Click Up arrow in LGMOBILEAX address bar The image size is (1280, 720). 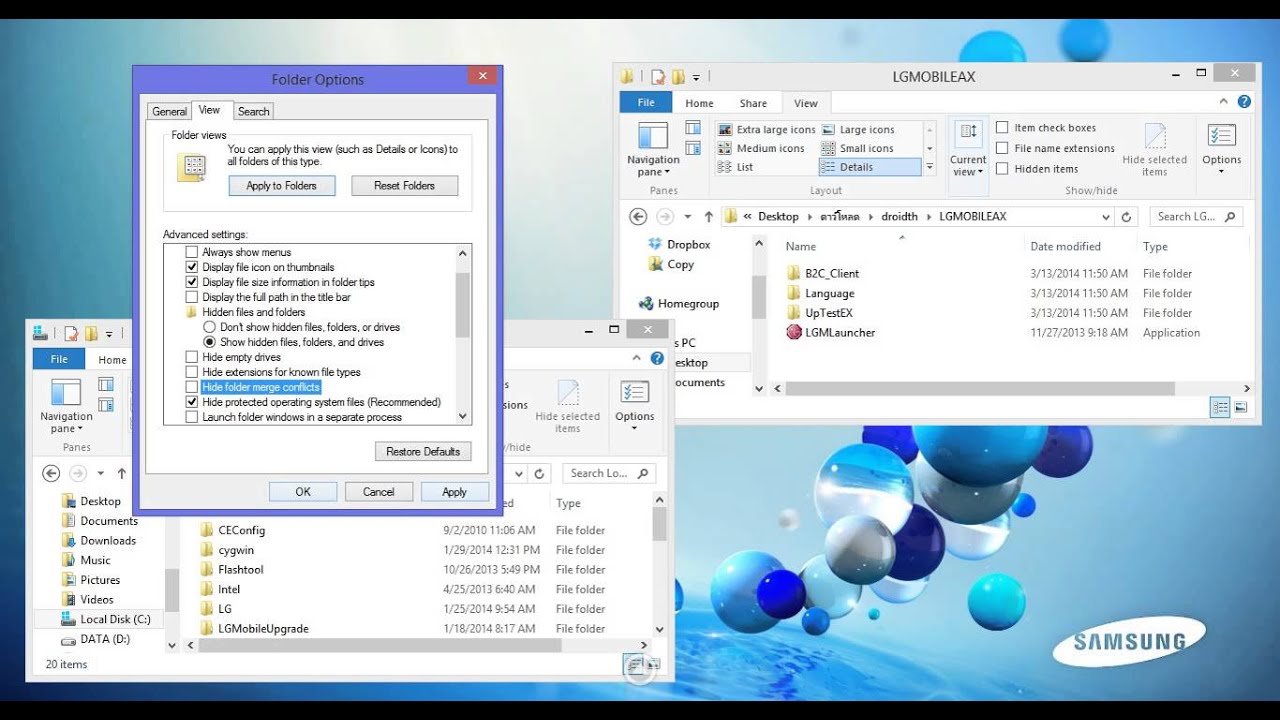pyautogui.click(x=709, y=216)
